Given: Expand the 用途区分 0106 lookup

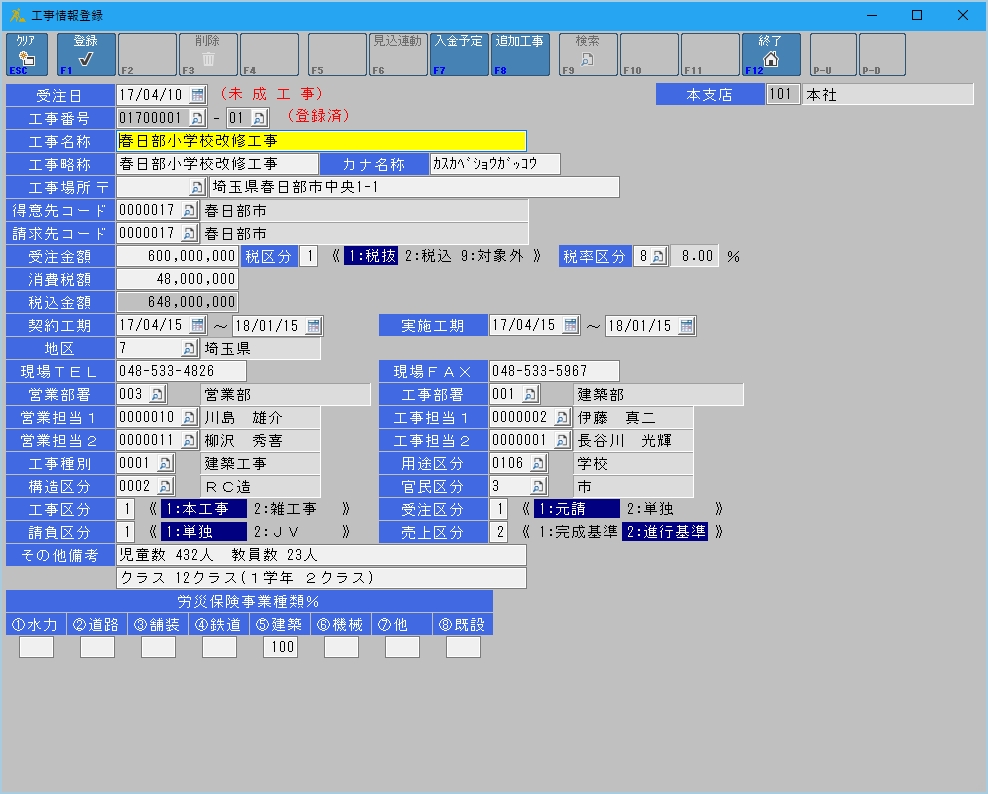Looking at the screenshot, I should [538, 463].
